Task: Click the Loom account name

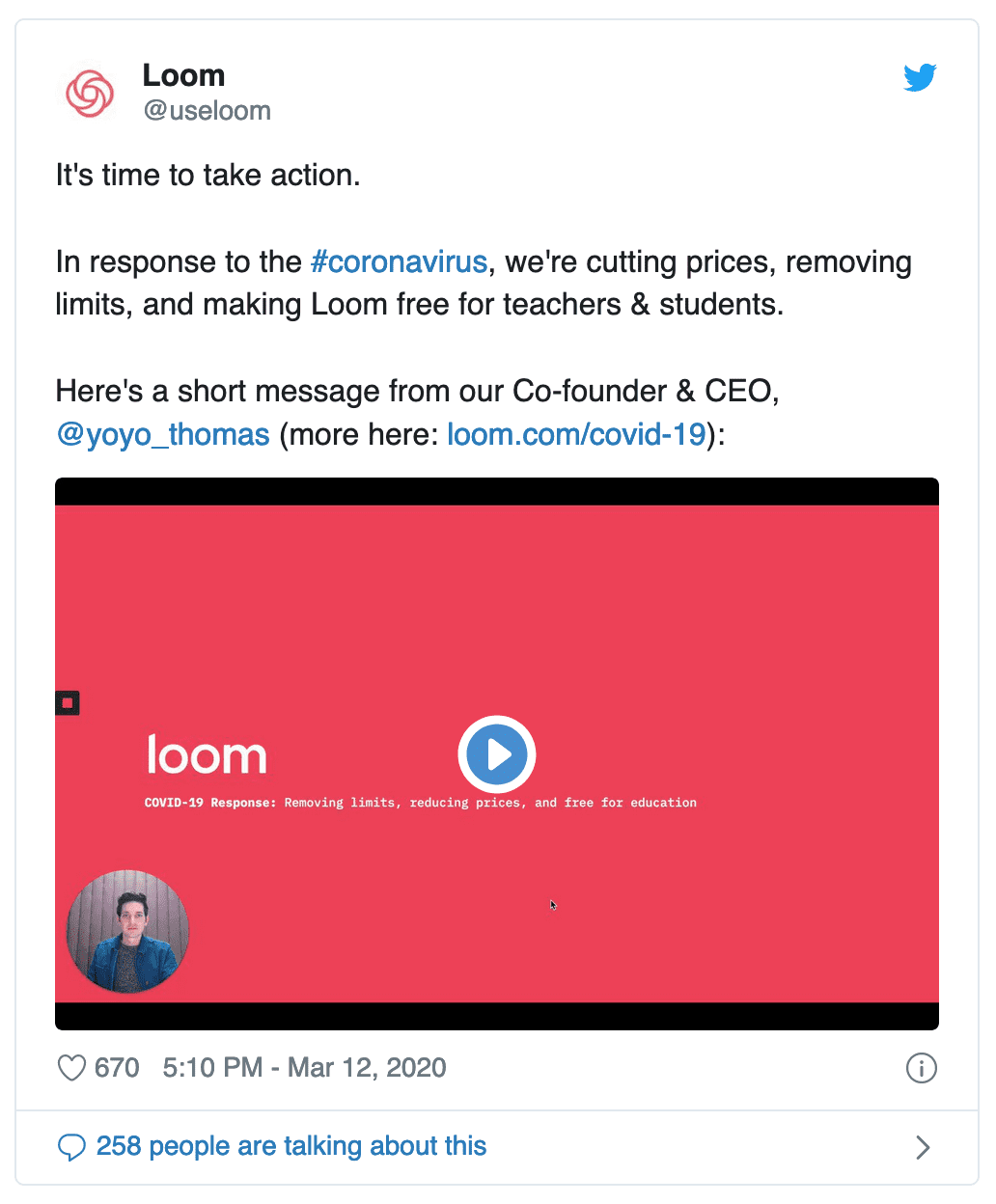Action: (183, 75)
